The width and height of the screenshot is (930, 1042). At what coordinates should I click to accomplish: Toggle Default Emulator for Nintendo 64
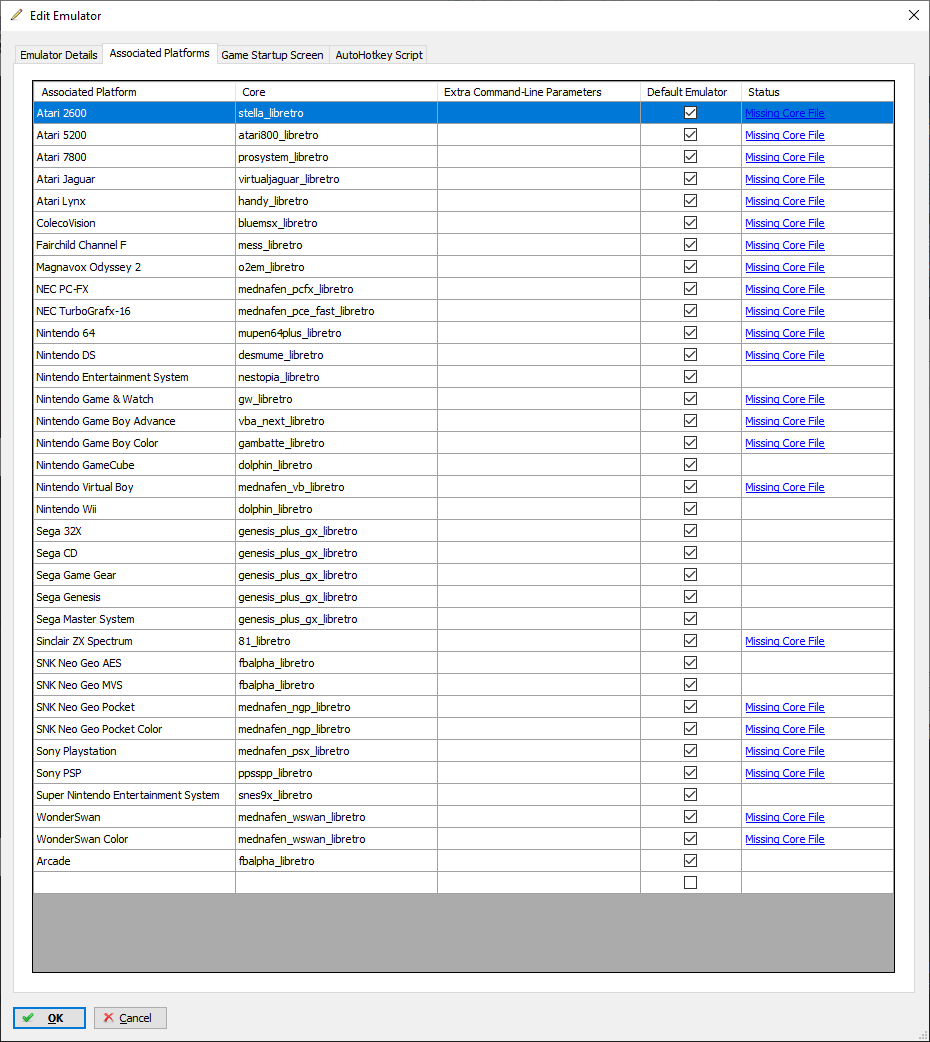click(x=691, y=333)
